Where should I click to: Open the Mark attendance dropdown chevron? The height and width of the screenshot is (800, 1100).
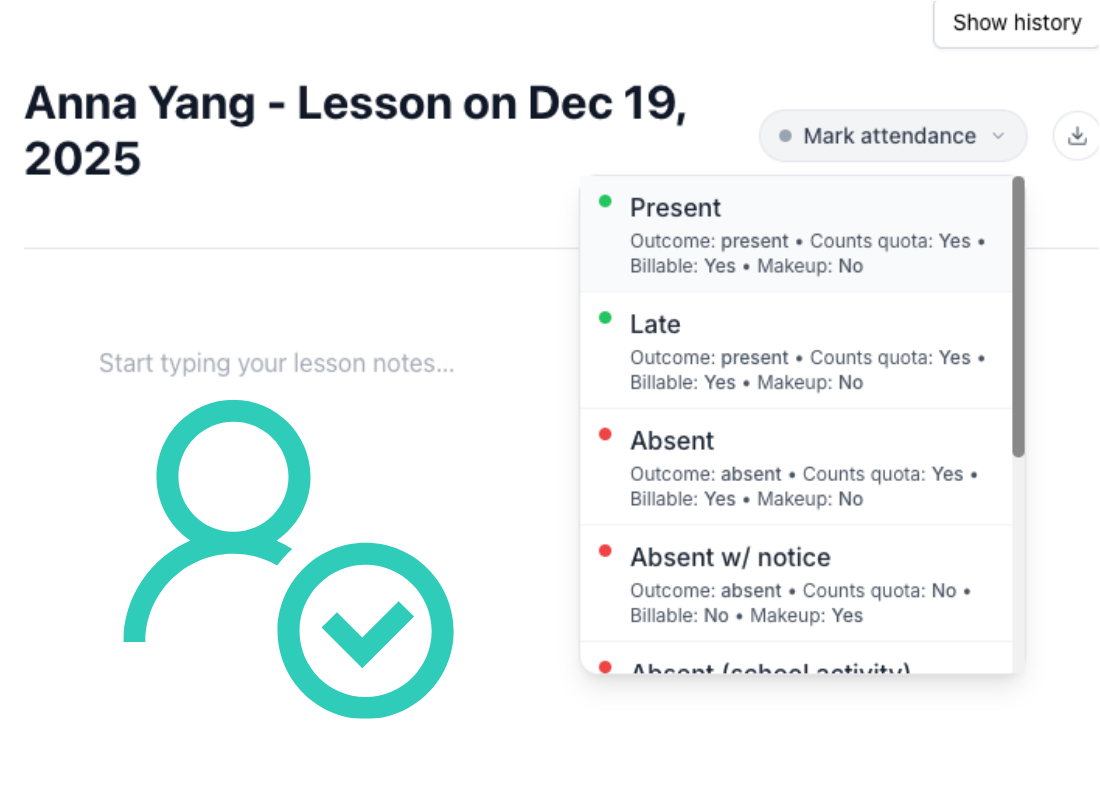[998, 136]
